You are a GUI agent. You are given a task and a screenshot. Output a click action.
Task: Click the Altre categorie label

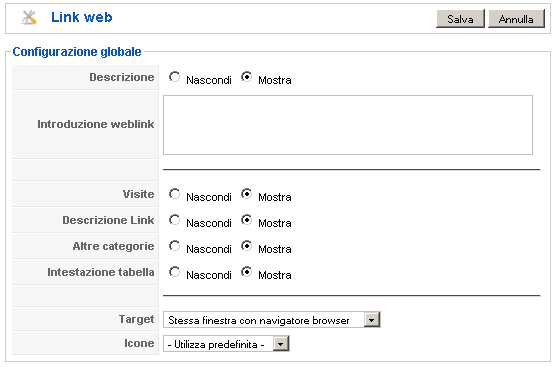click(x=113, y=246)
